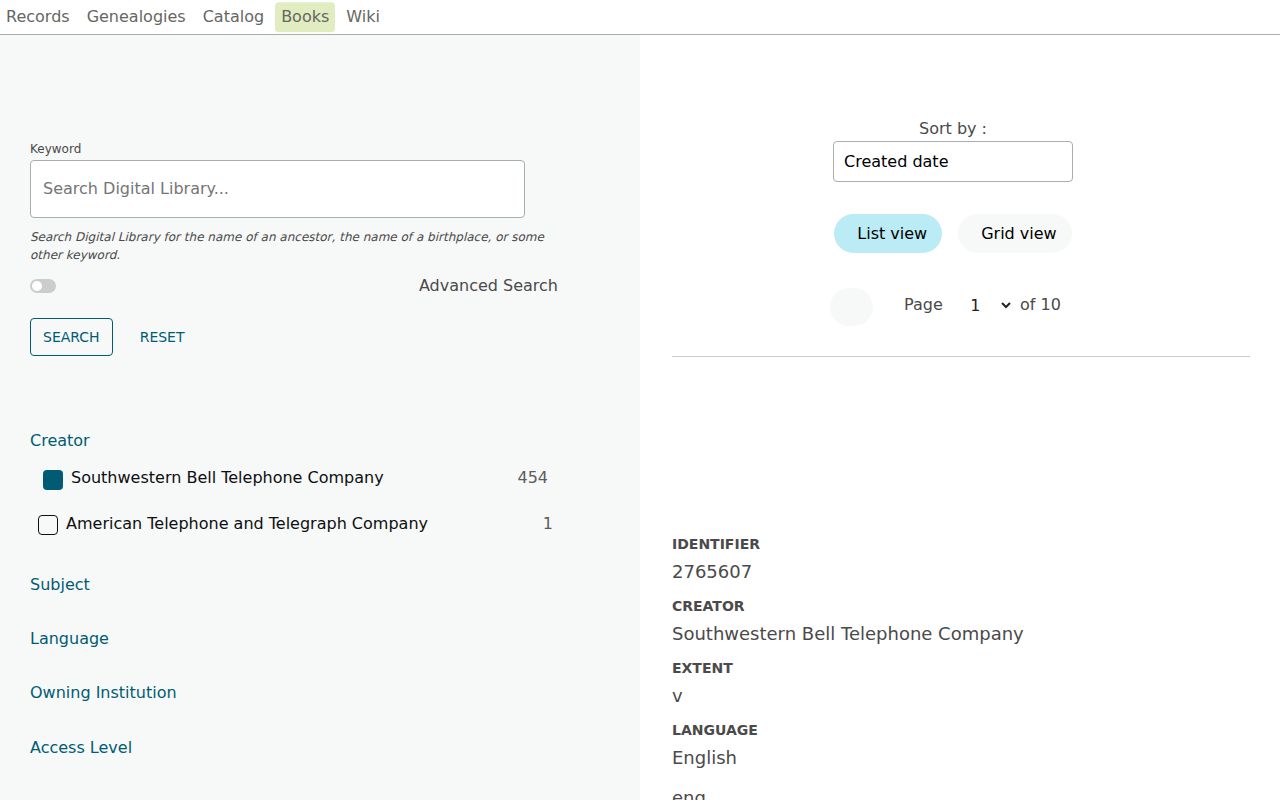
Task: Focus the Search Digital Library keyword field
Action: 277,189
